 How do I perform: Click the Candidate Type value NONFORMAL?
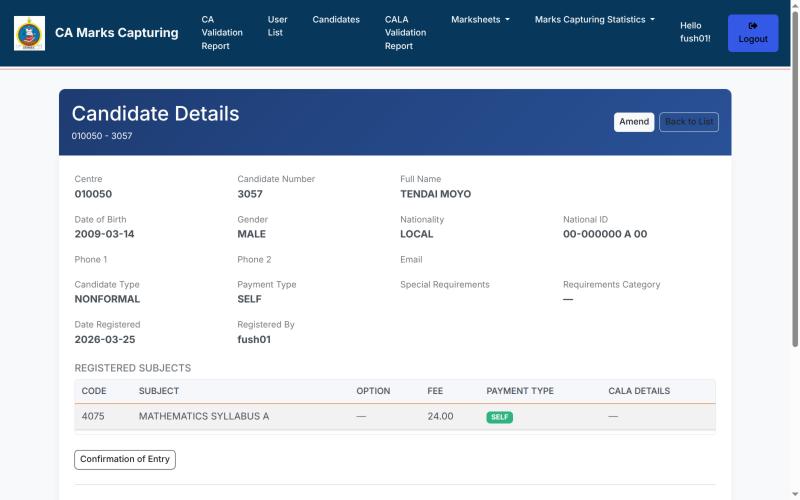tap(107, 299)
